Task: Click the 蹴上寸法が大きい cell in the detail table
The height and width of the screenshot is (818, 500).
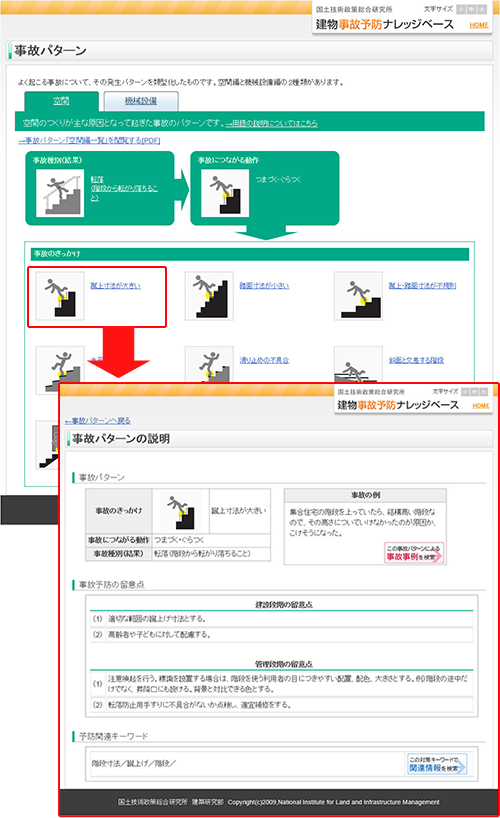Action: tap(240, 511)
